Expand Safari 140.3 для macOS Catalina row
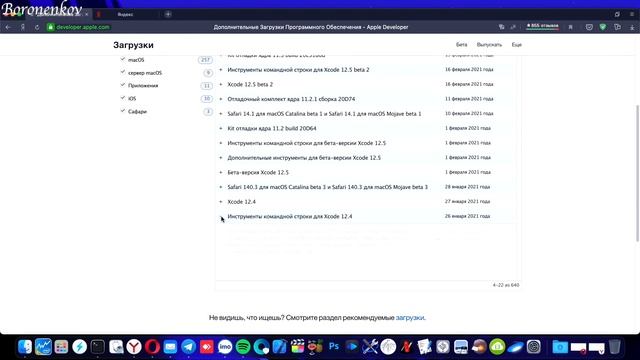The height and width of the screenshot is (360, 640). (x=221, y=187)
